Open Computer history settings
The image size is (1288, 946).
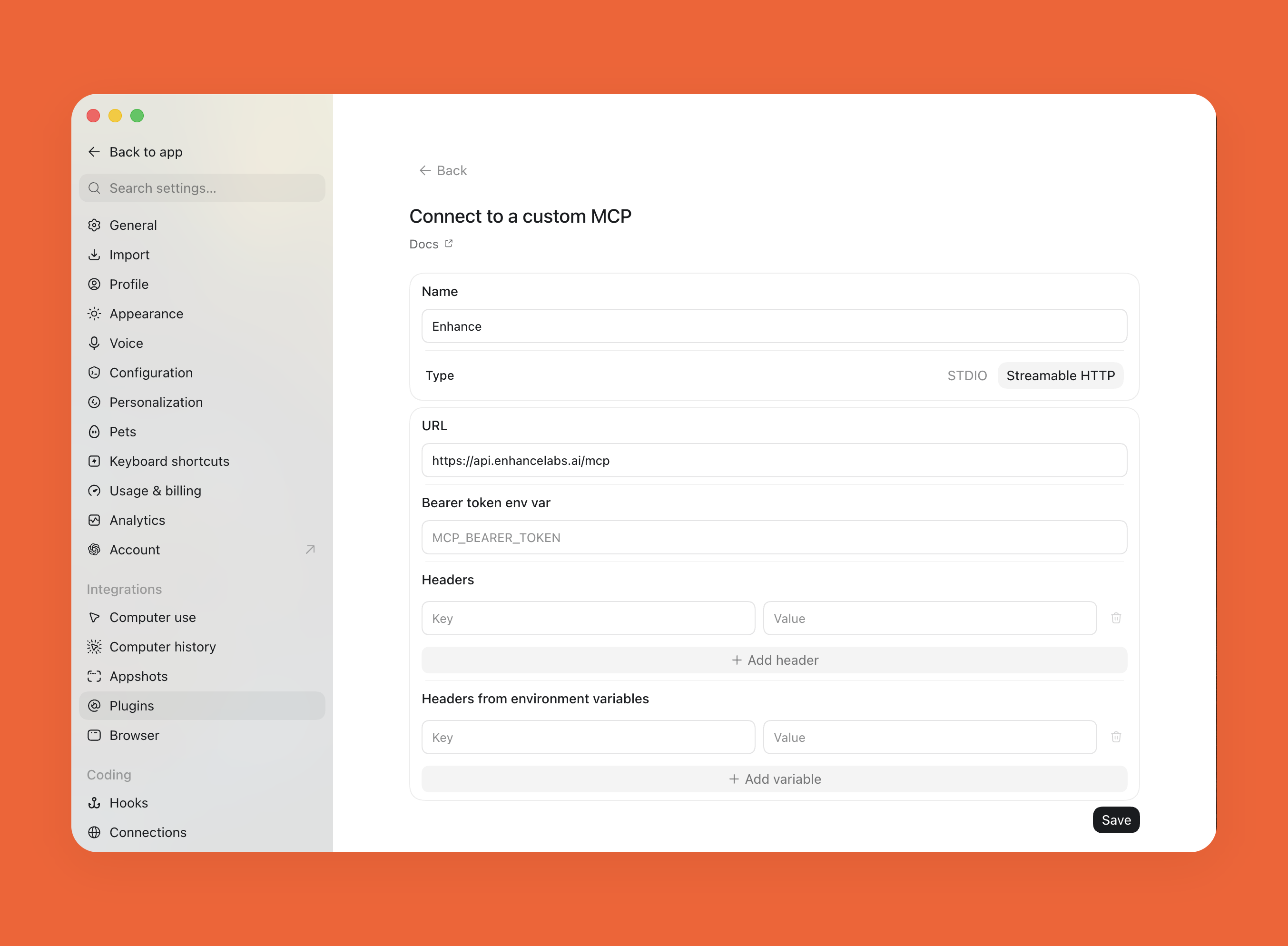[x=202, y=647]
